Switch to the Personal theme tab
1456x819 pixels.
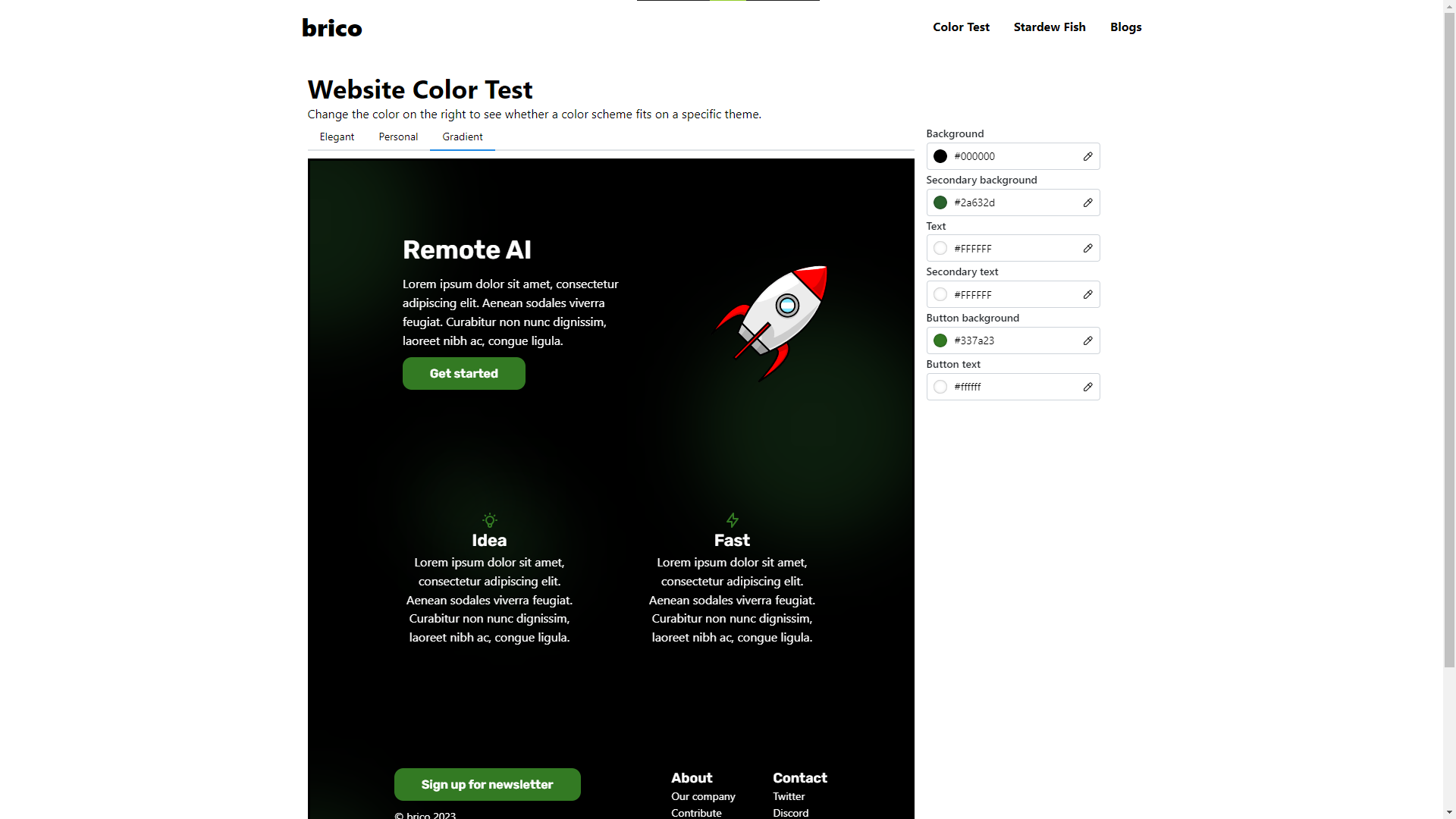398,137
